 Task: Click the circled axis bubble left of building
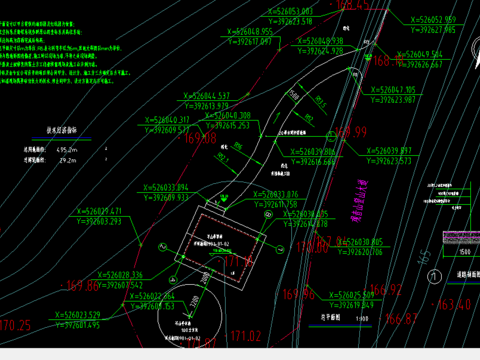(x=163, y=247)
